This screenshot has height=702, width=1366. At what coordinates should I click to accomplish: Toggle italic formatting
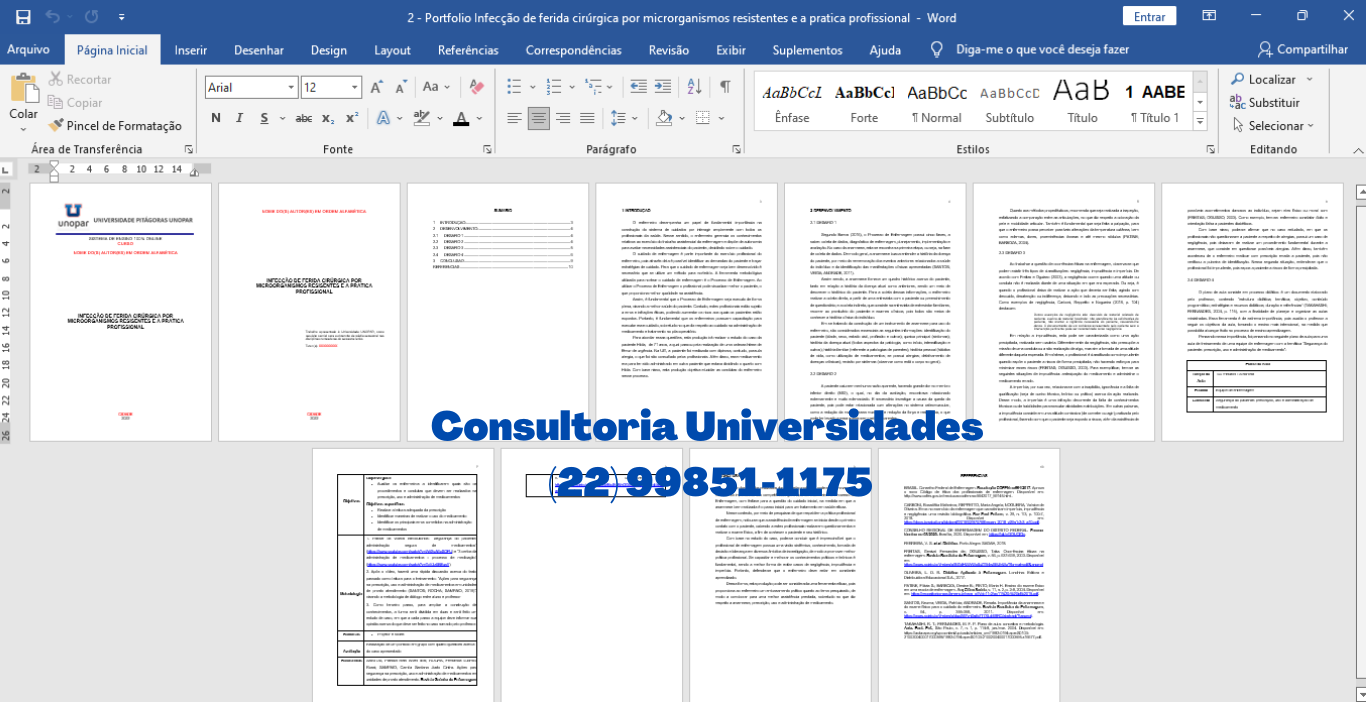pyautogui.click(x=238, y=119)
